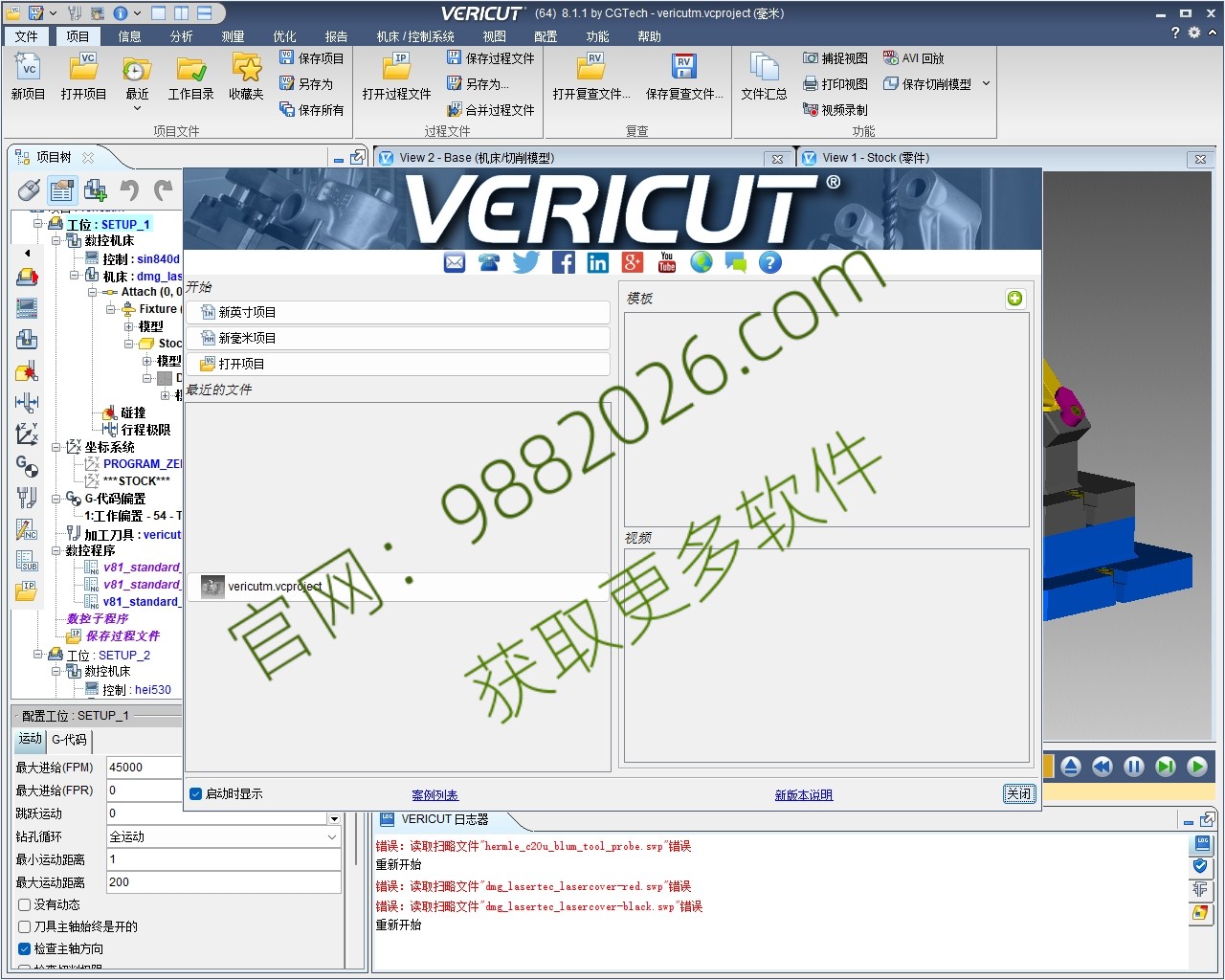Click the green play simulation button

click(1197, 766)
